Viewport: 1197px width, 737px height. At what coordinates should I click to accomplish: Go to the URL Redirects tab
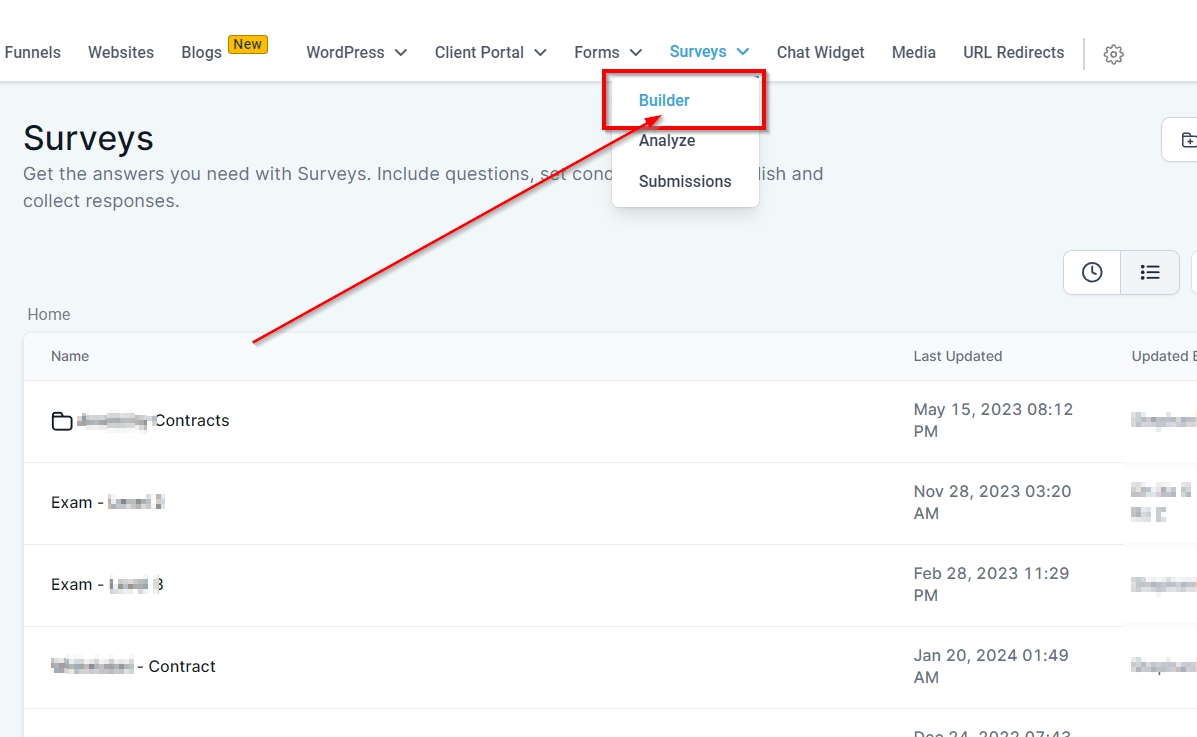click(x=1013, y=52)
